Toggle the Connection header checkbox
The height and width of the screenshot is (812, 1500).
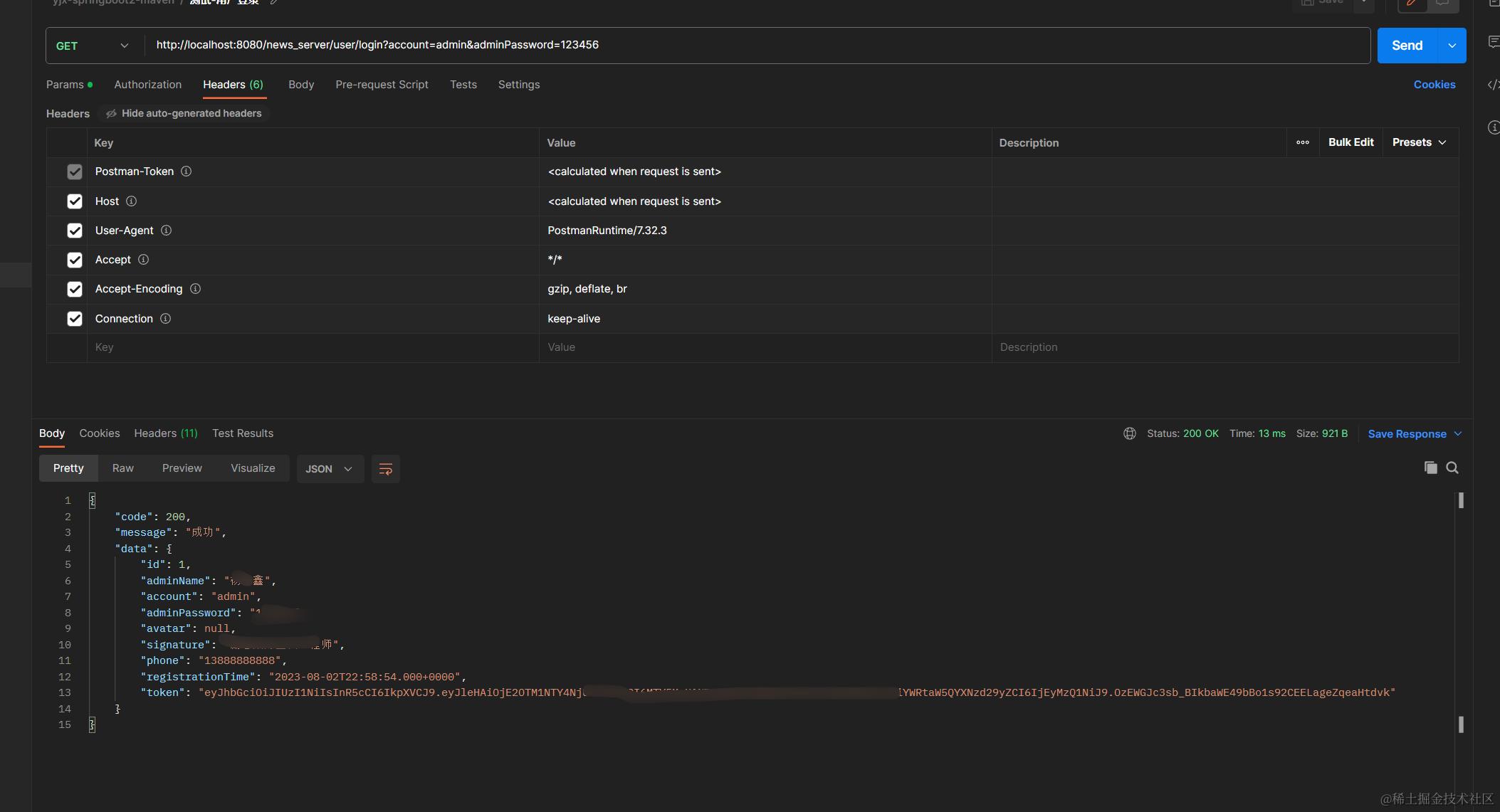[75, 319]
